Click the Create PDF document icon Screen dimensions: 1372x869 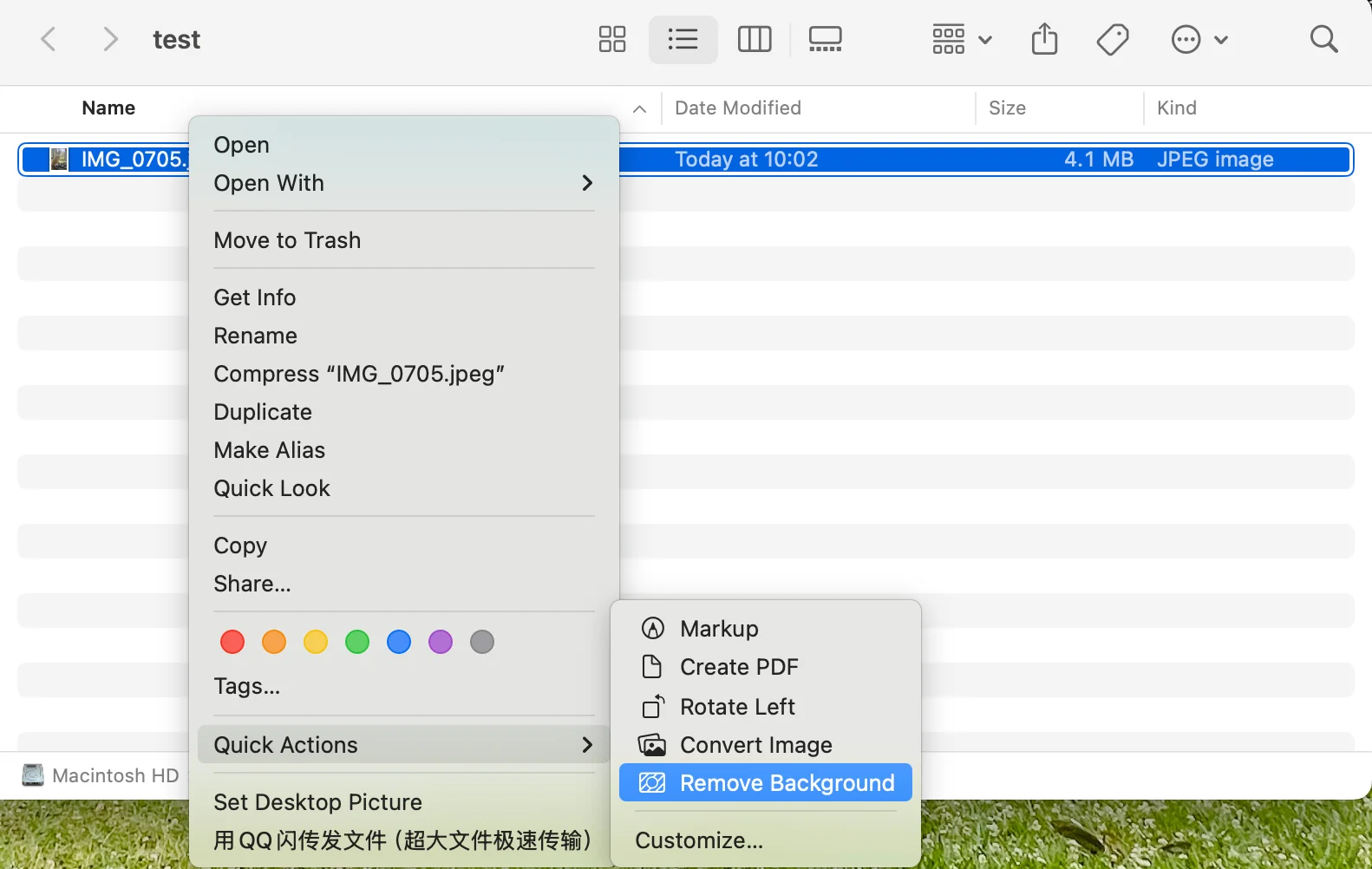tap(651, 667)
